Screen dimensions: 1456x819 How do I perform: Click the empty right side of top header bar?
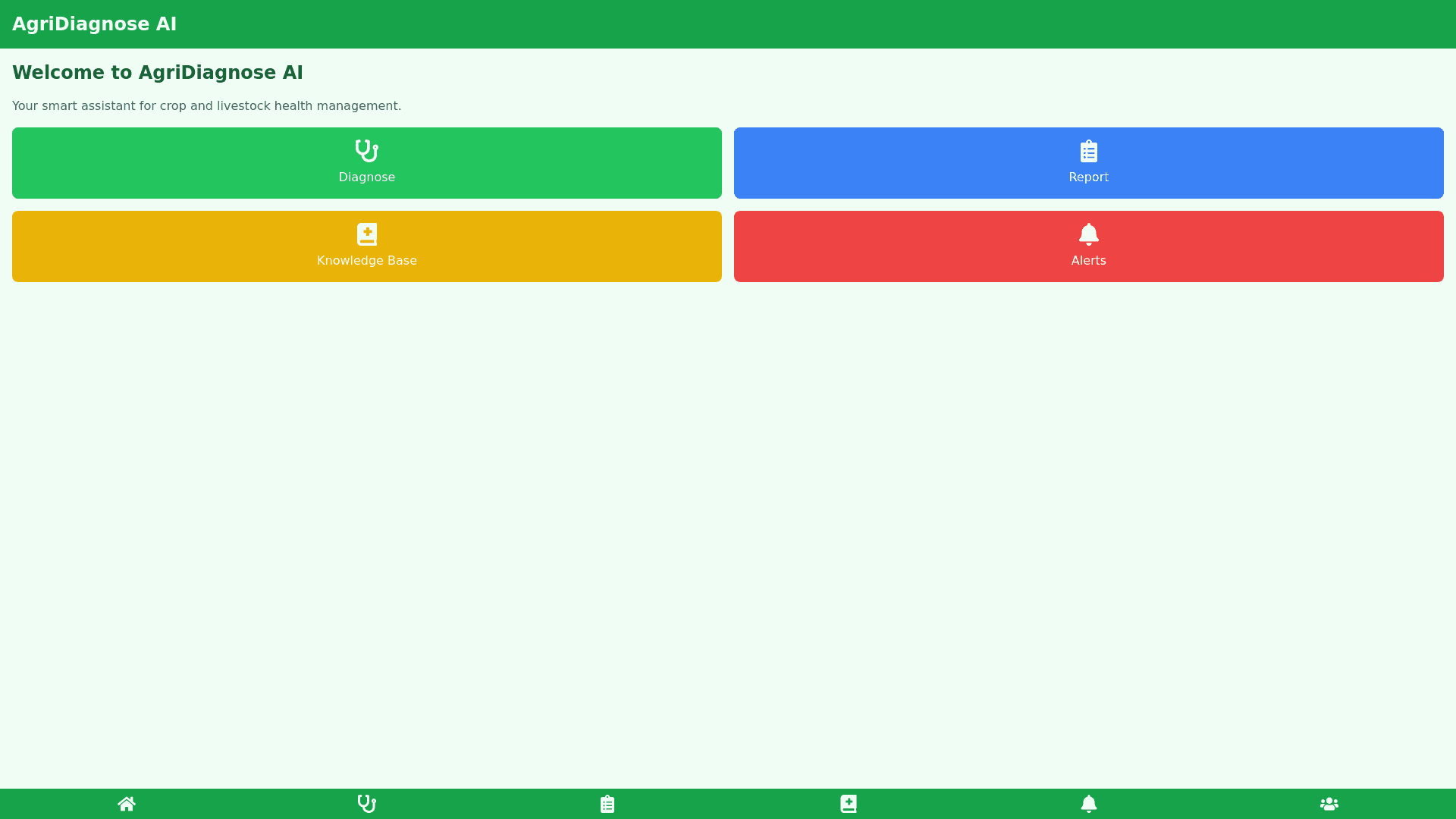coord(1137,24)
